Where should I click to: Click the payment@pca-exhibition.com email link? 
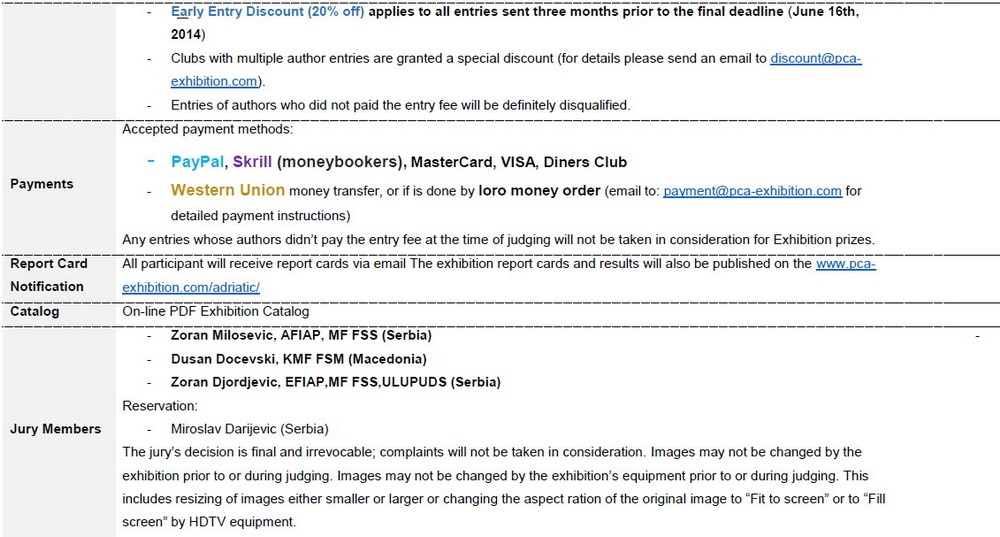click(x=753, y=191)
